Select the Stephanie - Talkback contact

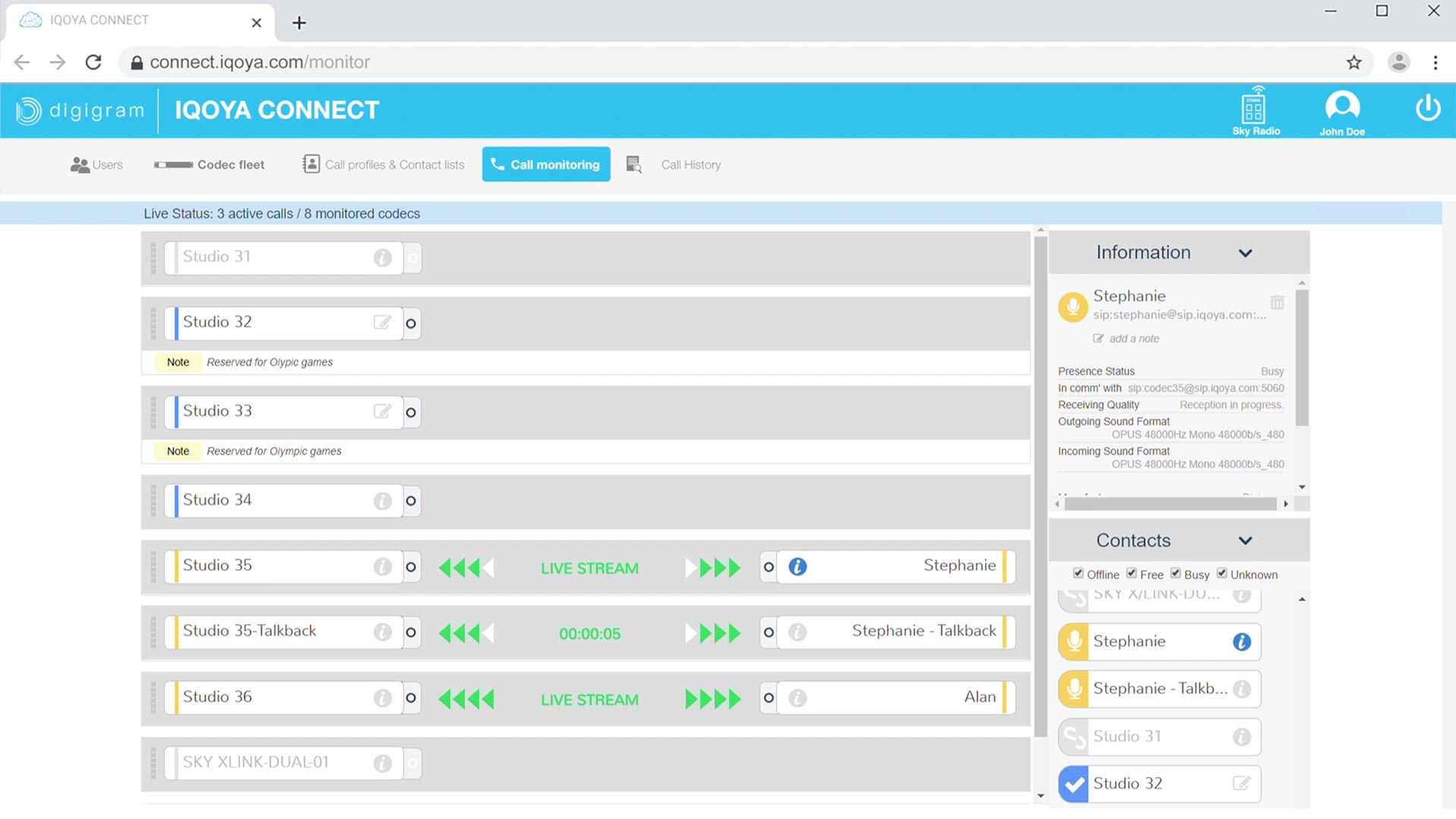click(1158, 689)
